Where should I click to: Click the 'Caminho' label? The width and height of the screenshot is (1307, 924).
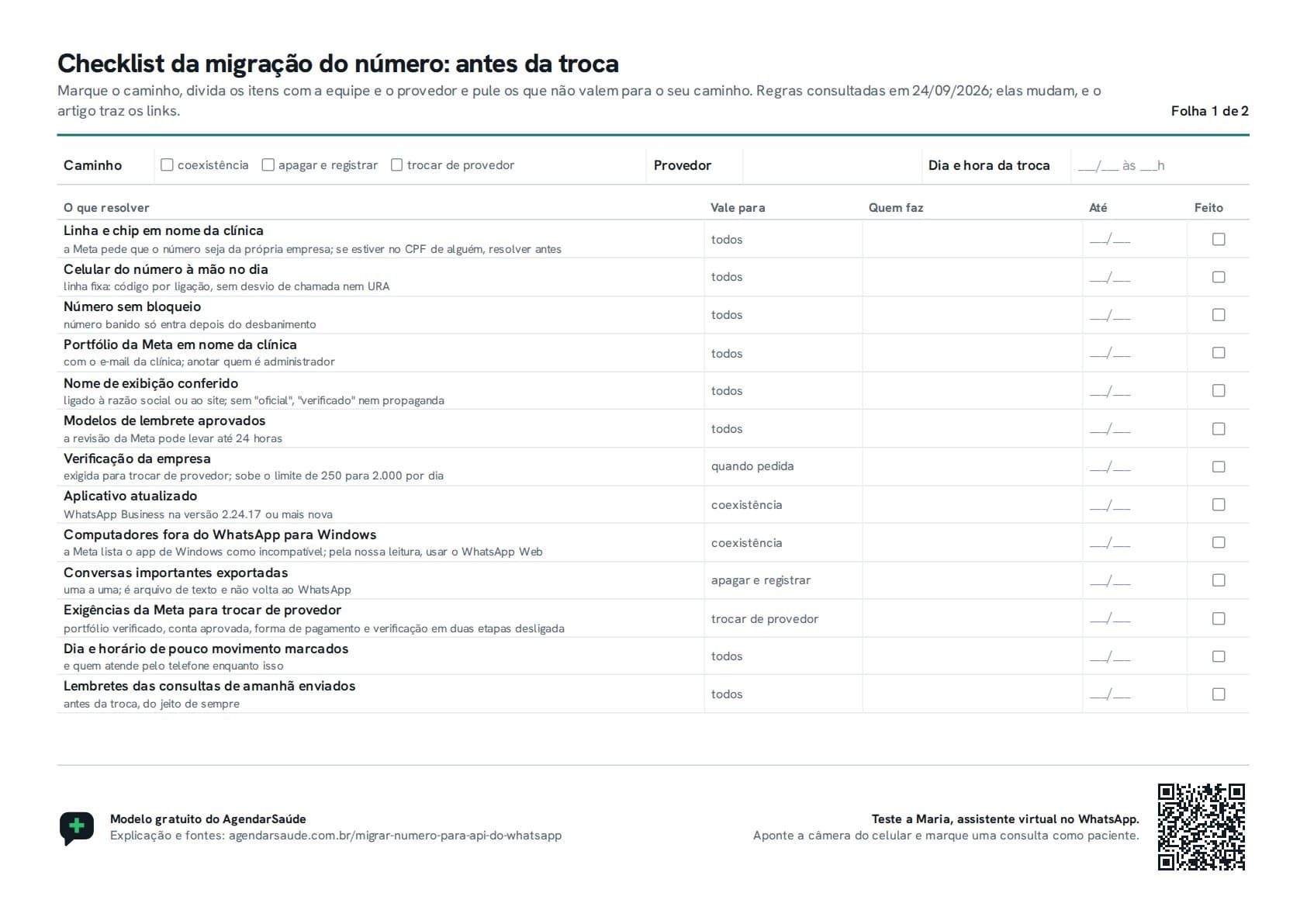[x=92, y=165]
